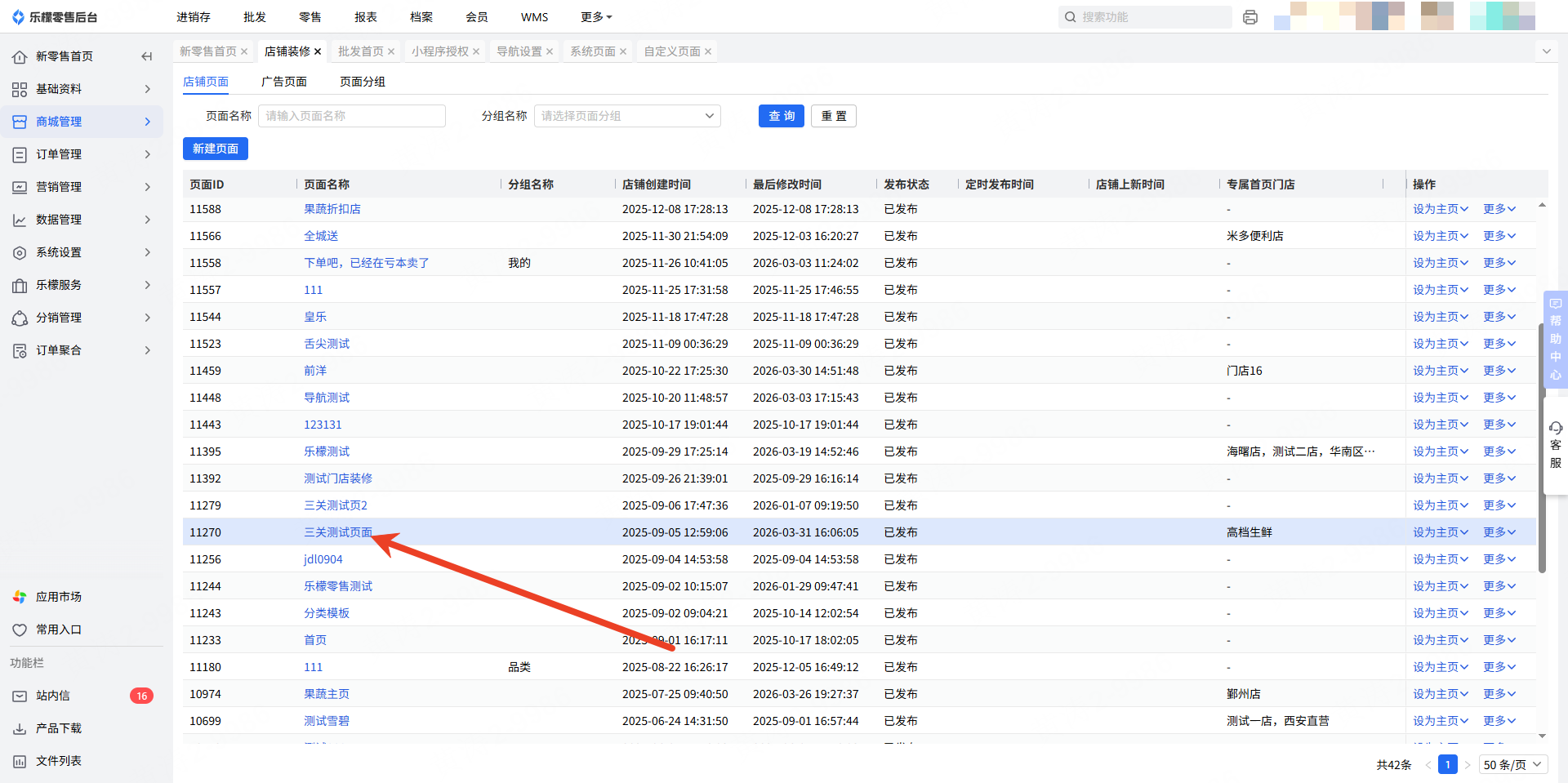Expand 更多 dropdown in top menu

[596, 17]
